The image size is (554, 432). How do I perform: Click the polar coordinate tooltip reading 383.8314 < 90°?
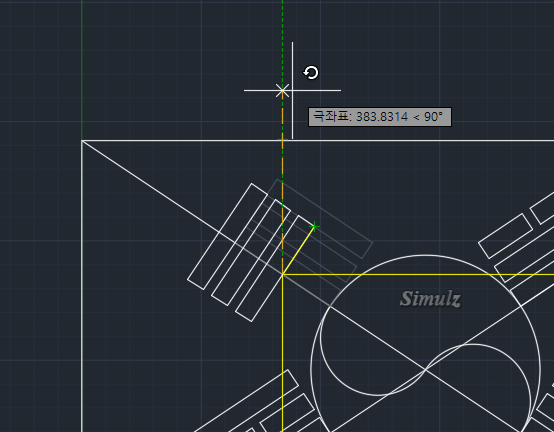(380, 117)
